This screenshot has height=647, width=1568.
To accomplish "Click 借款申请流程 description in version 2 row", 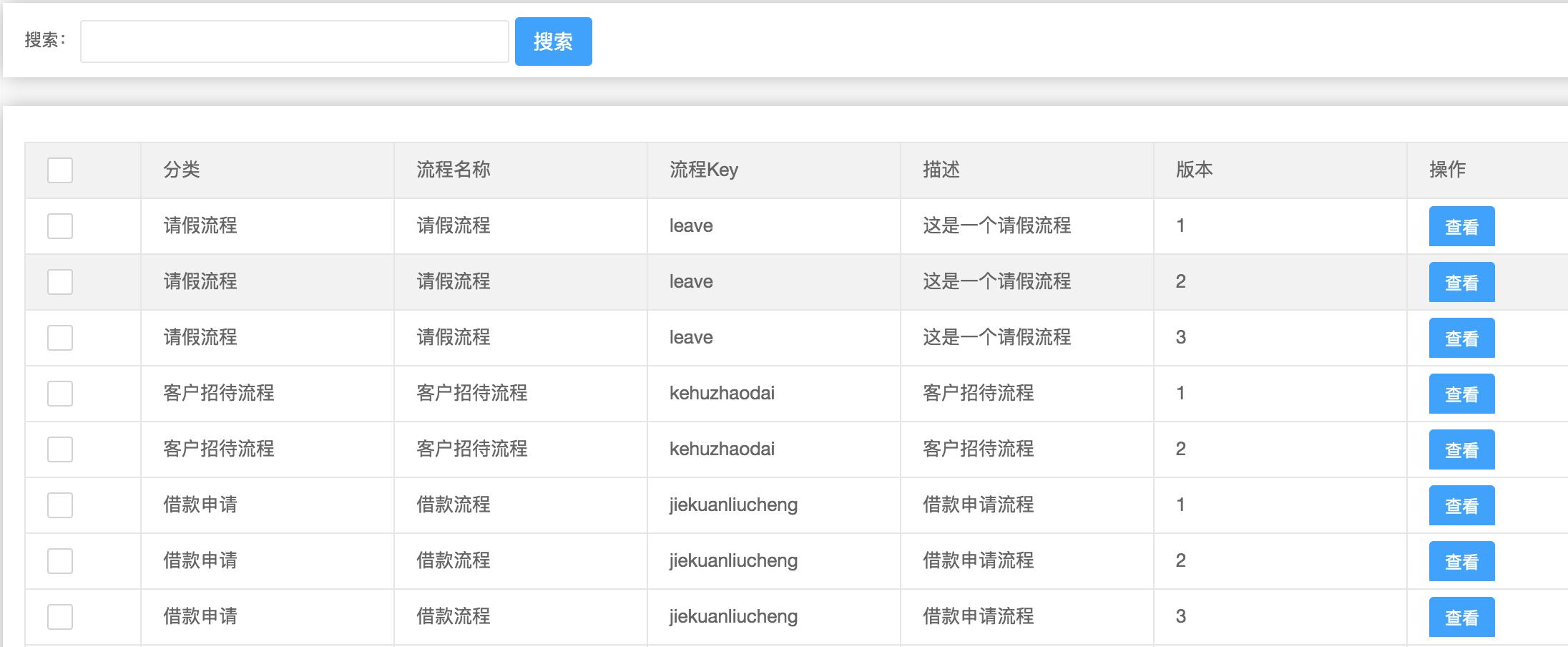I will 979,560.
